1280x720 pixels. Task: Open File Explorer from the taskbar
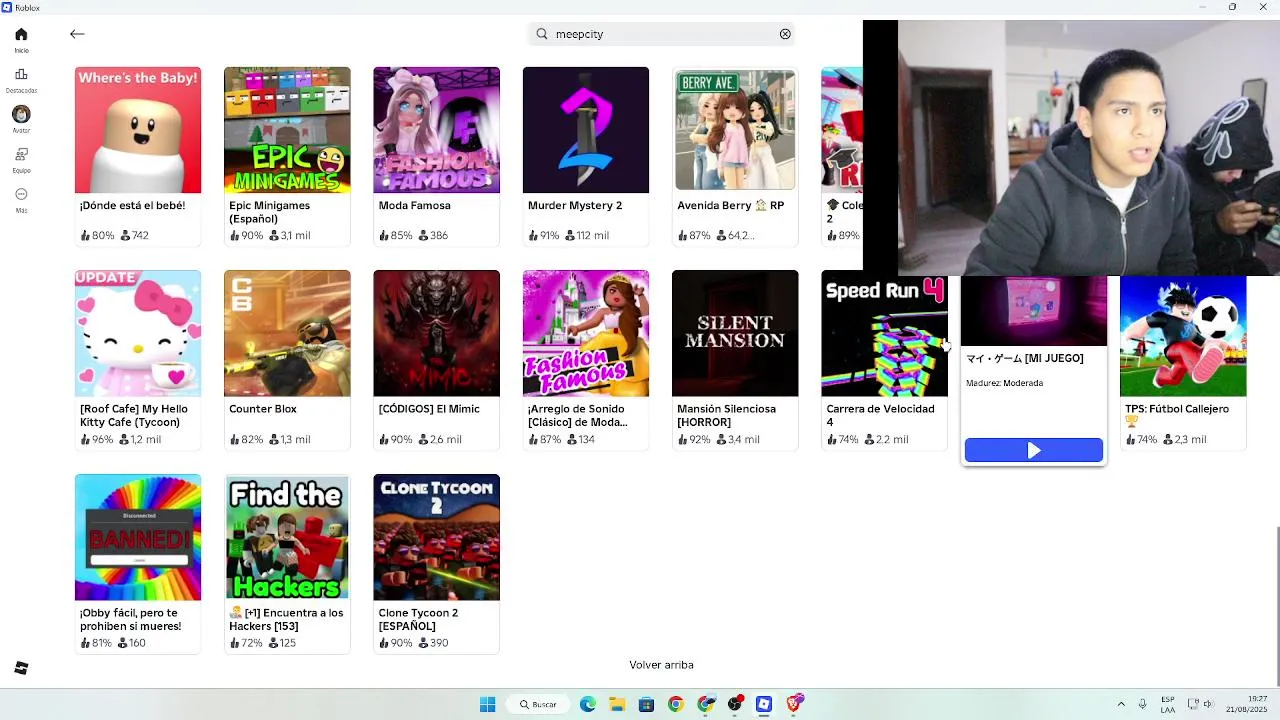click(x=617, y=704)
